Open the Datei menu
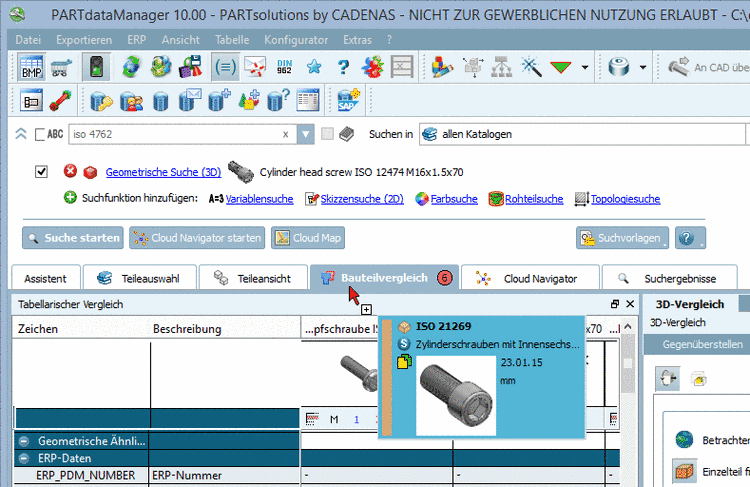 point(28,40)
